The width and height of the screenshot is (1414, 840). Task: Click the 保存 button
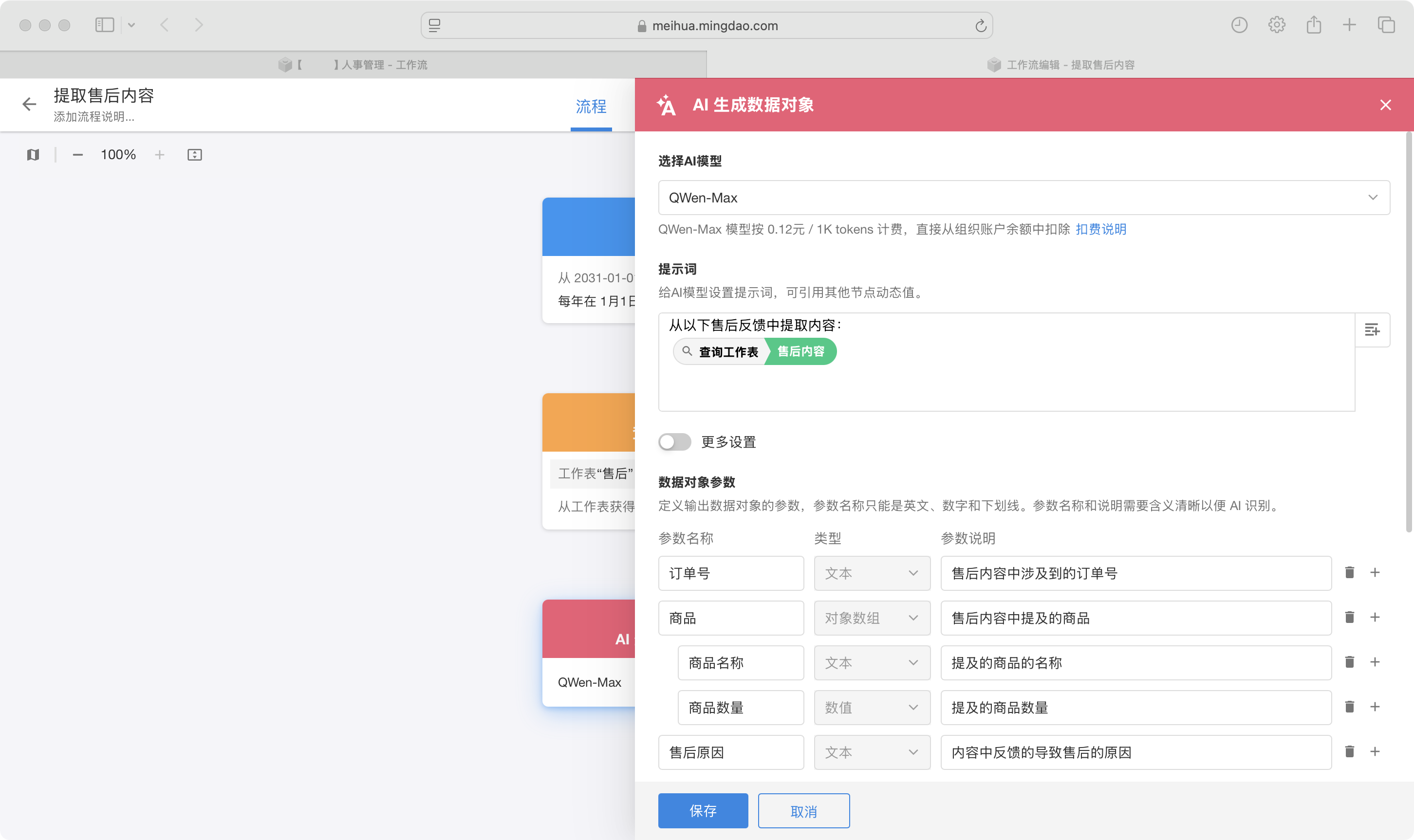[x=703, y=811]
